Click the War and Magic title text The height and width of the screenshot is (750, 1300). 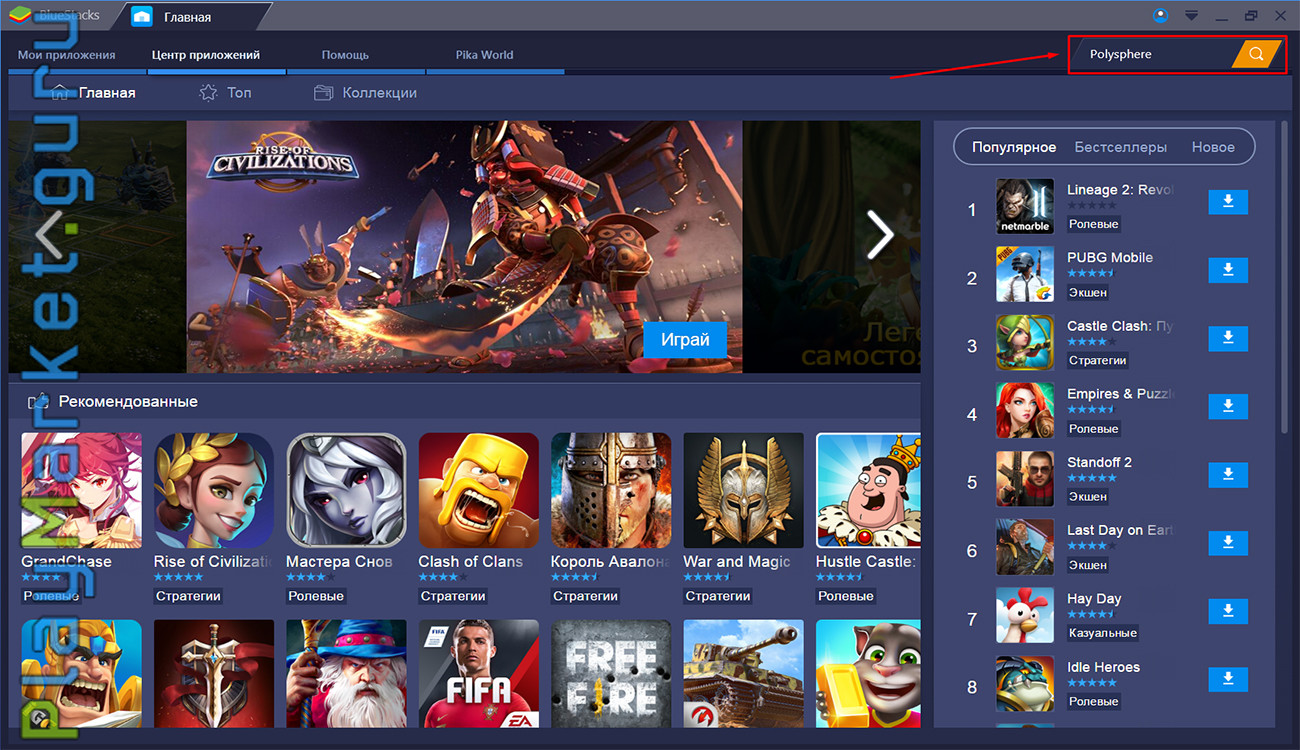tap(737, 562)
